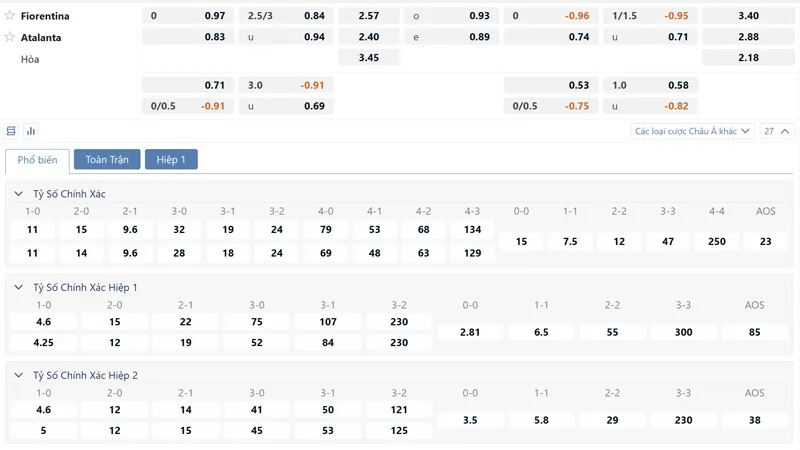Viewport: 800px width, 450px height.
Task: Open the Hiệp 1 tab
Action: (x=171, y=159)
